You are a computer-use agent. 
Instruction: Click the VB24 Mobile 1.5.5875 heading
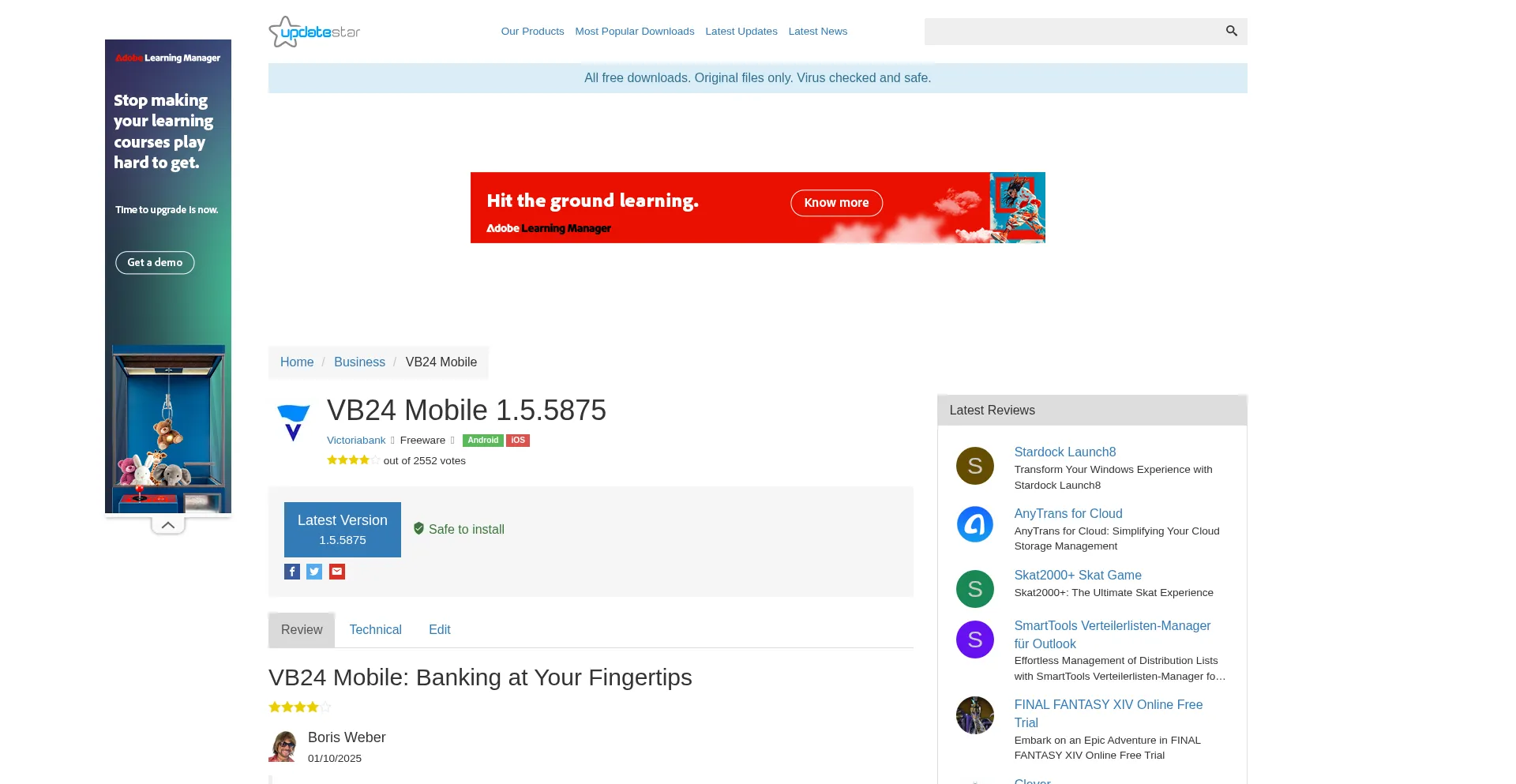tap(467, 411)
